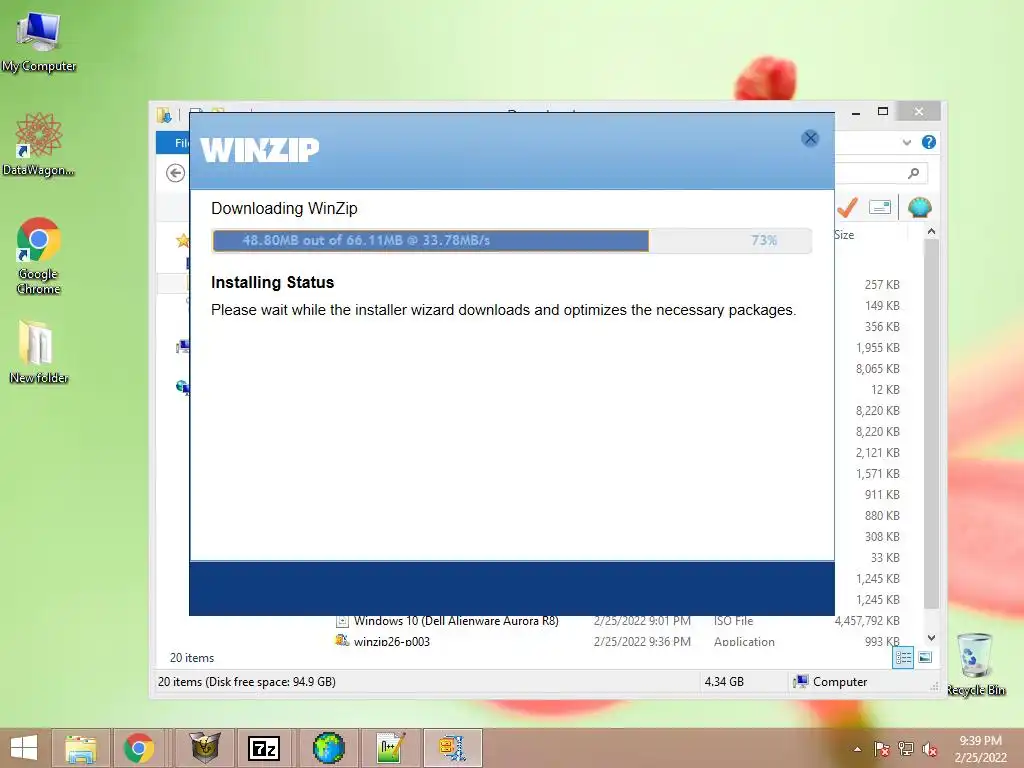Click the 20 items count label
The image size is (1024, 768).
[x=192, y=658]
